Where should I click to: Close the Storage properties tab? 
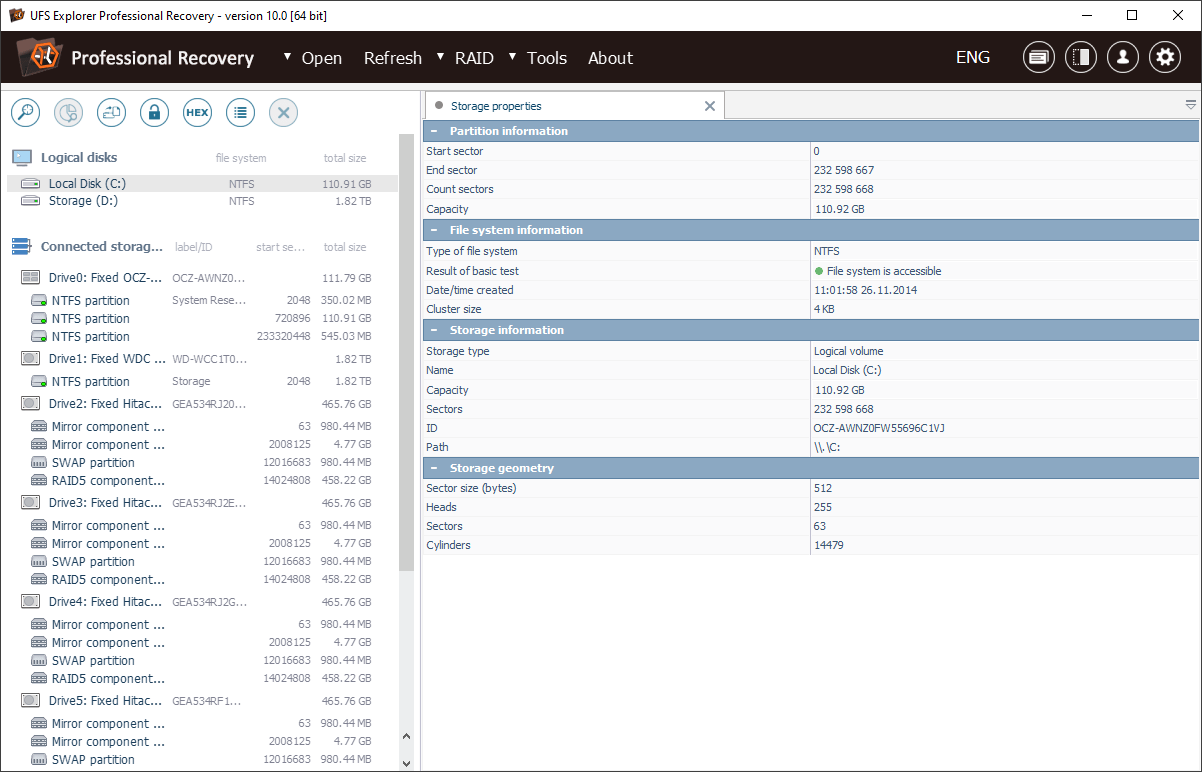710,106
